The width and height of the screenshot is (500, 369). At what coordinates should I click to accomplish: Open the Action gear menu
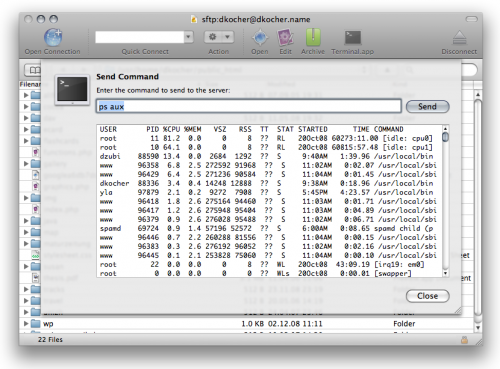point(219,37)
